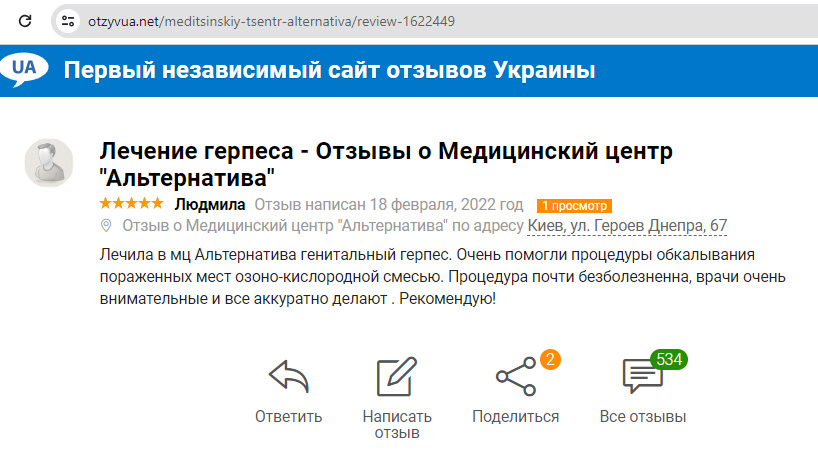Open Людмила's user avatar picture
818x461 pixels.
coord(49,163)
